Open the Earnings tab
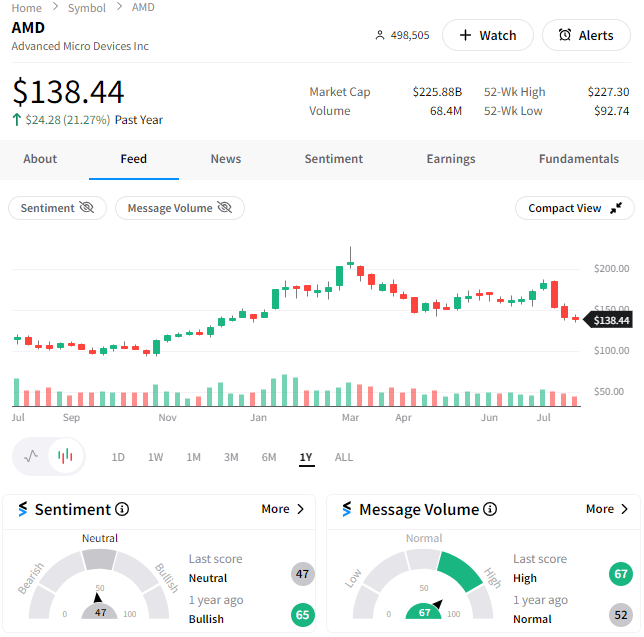This screenshot has height=637, width=644. (x=451, y=159)
